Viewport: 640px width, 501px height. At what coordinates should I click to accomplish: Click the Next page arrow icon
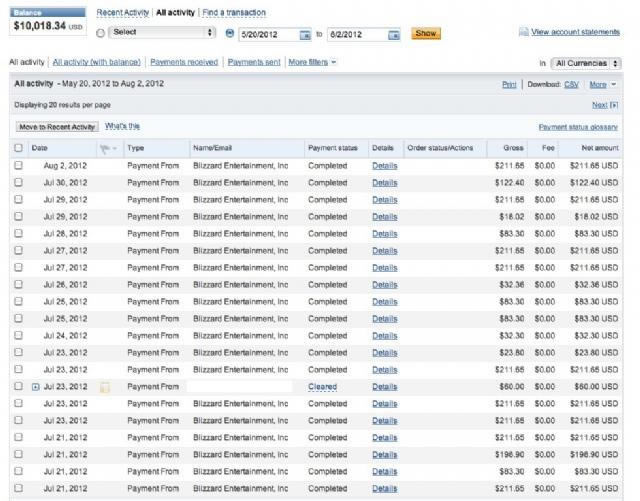[x=614, y=104]
